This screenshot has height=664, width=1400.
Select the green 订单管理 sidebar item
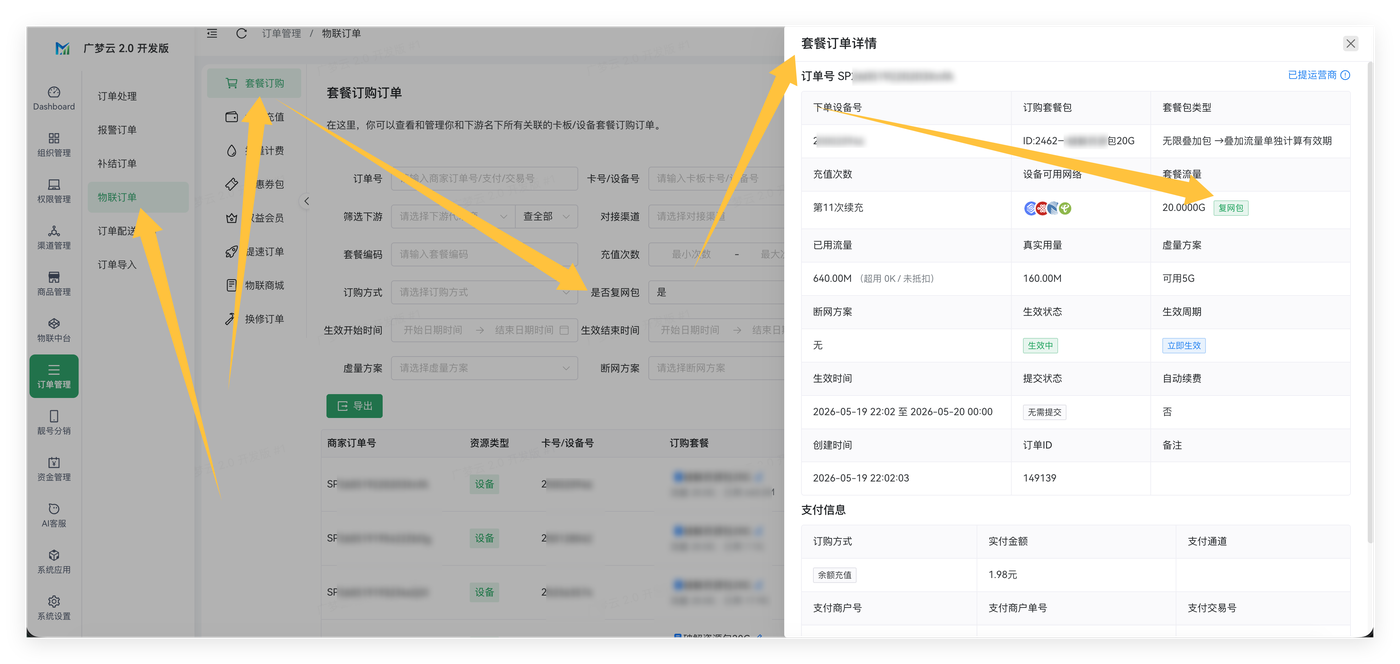pyautogui.click(x=54, y=376)
